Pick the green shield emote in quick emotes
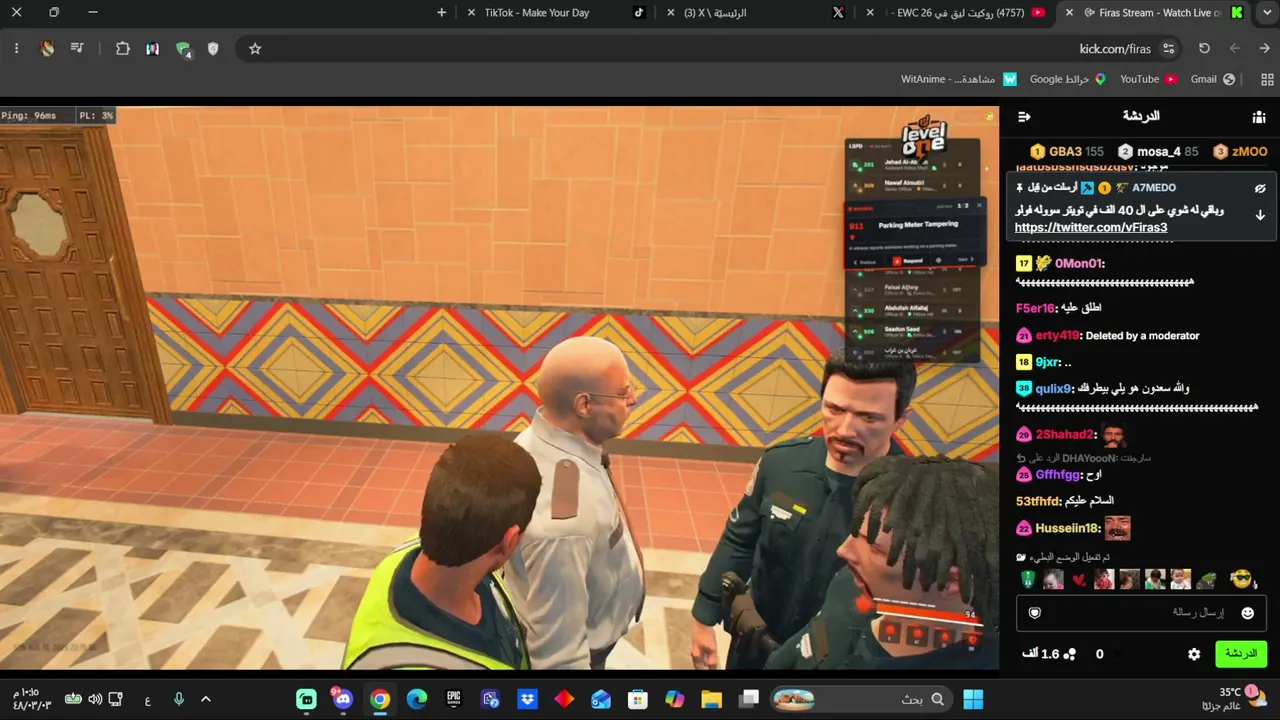The image size is (1280, 720). pyautogui.click(x=1027, y=579)
